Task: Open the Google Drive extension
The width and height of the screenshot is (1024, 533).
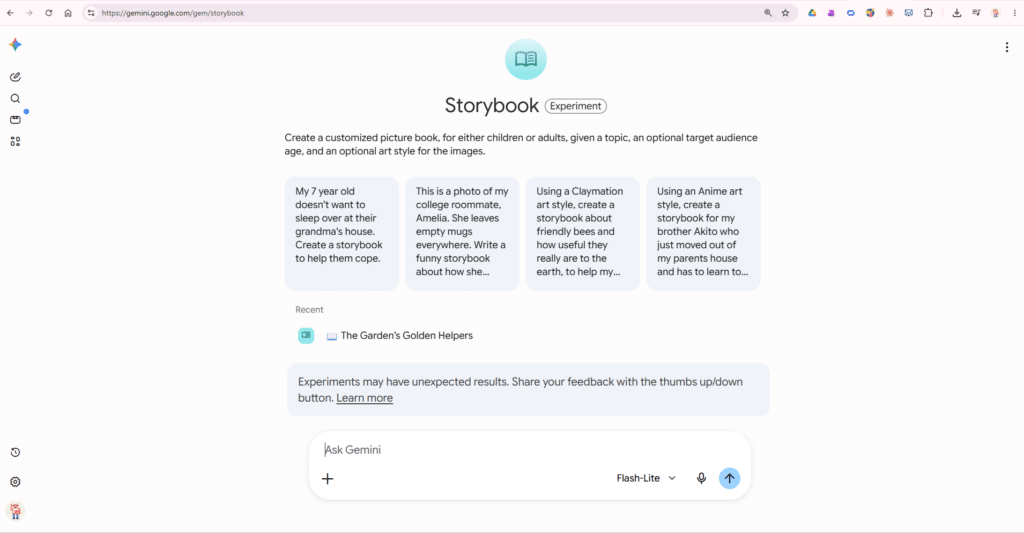Action: pyautogui.click(x=812, y=13)
